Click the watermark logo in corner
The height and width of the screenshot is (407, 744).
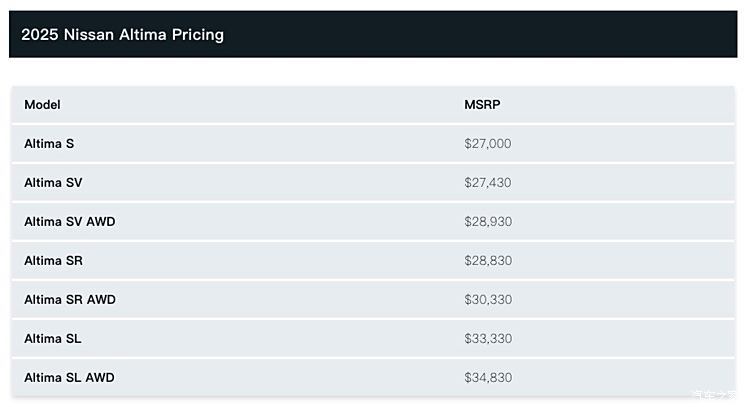tap(715, 394)
